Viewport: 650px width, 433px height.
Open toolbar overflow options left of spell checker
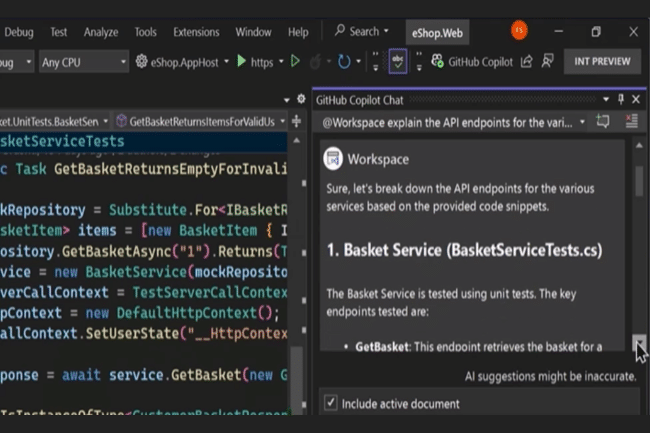coord(376,61)
